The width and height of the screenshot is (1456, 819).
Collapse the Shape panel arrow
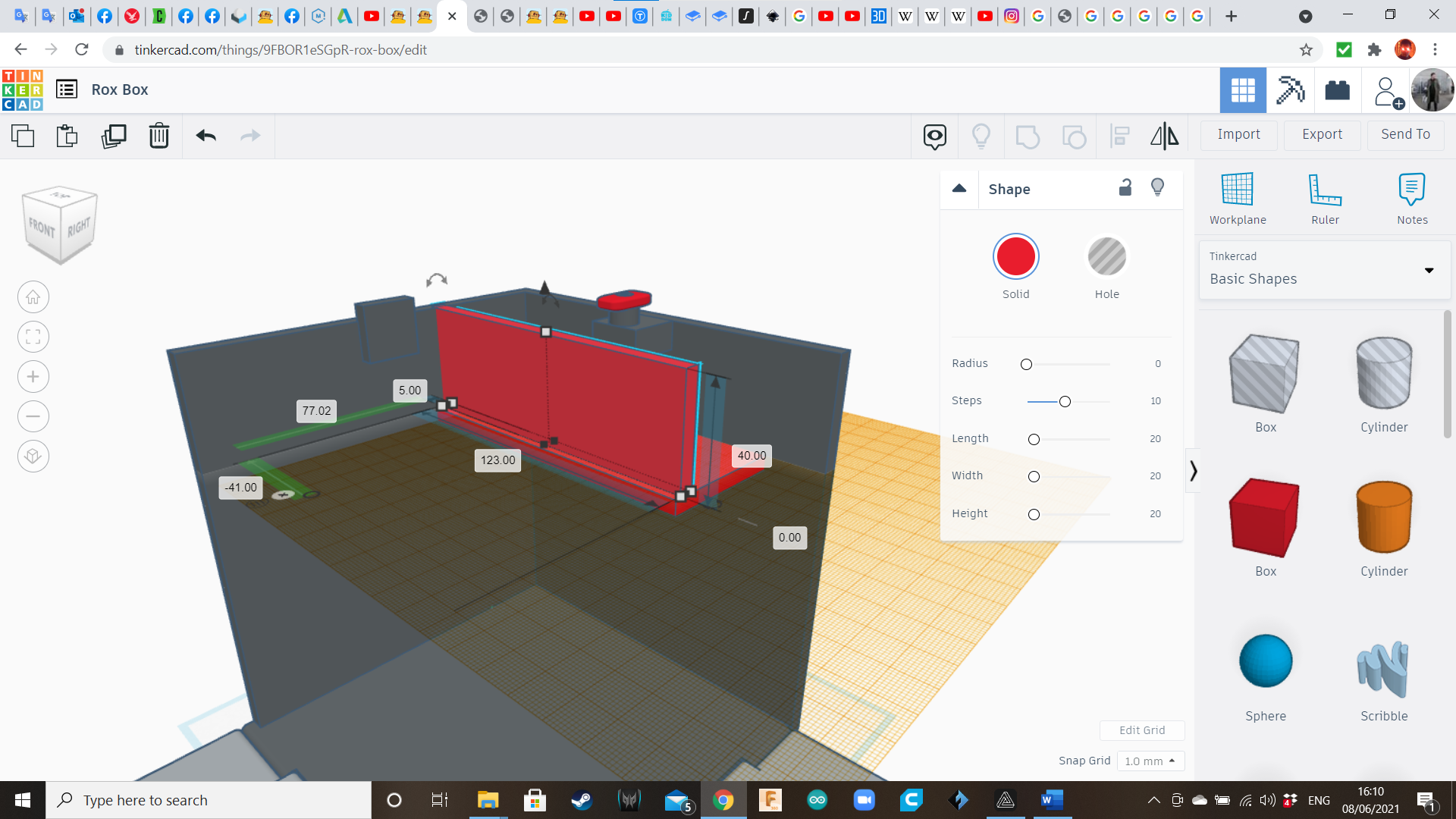coord(959,189)
